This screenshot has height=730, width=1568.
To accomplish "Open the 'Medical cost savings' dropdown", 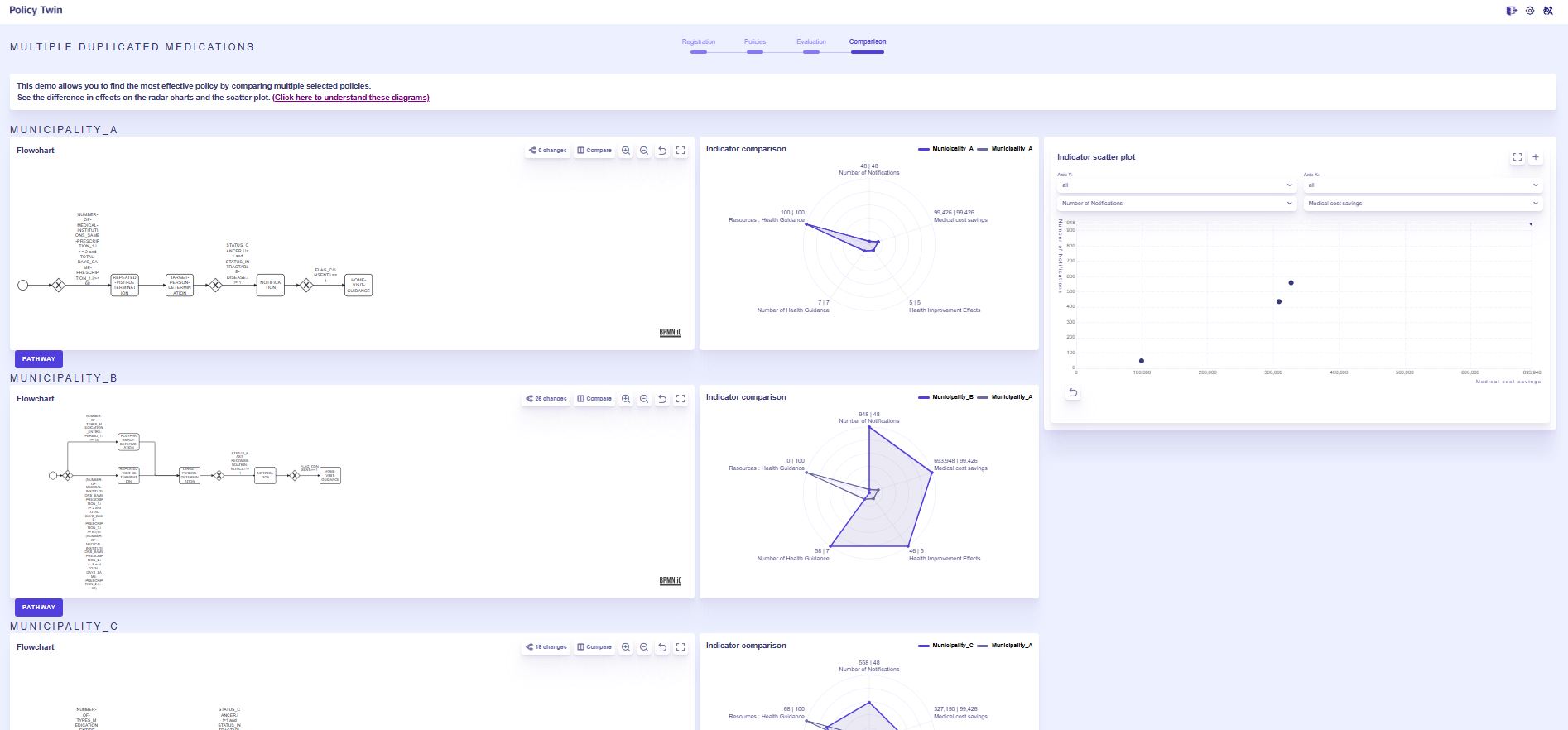I will pos(1422,204).
